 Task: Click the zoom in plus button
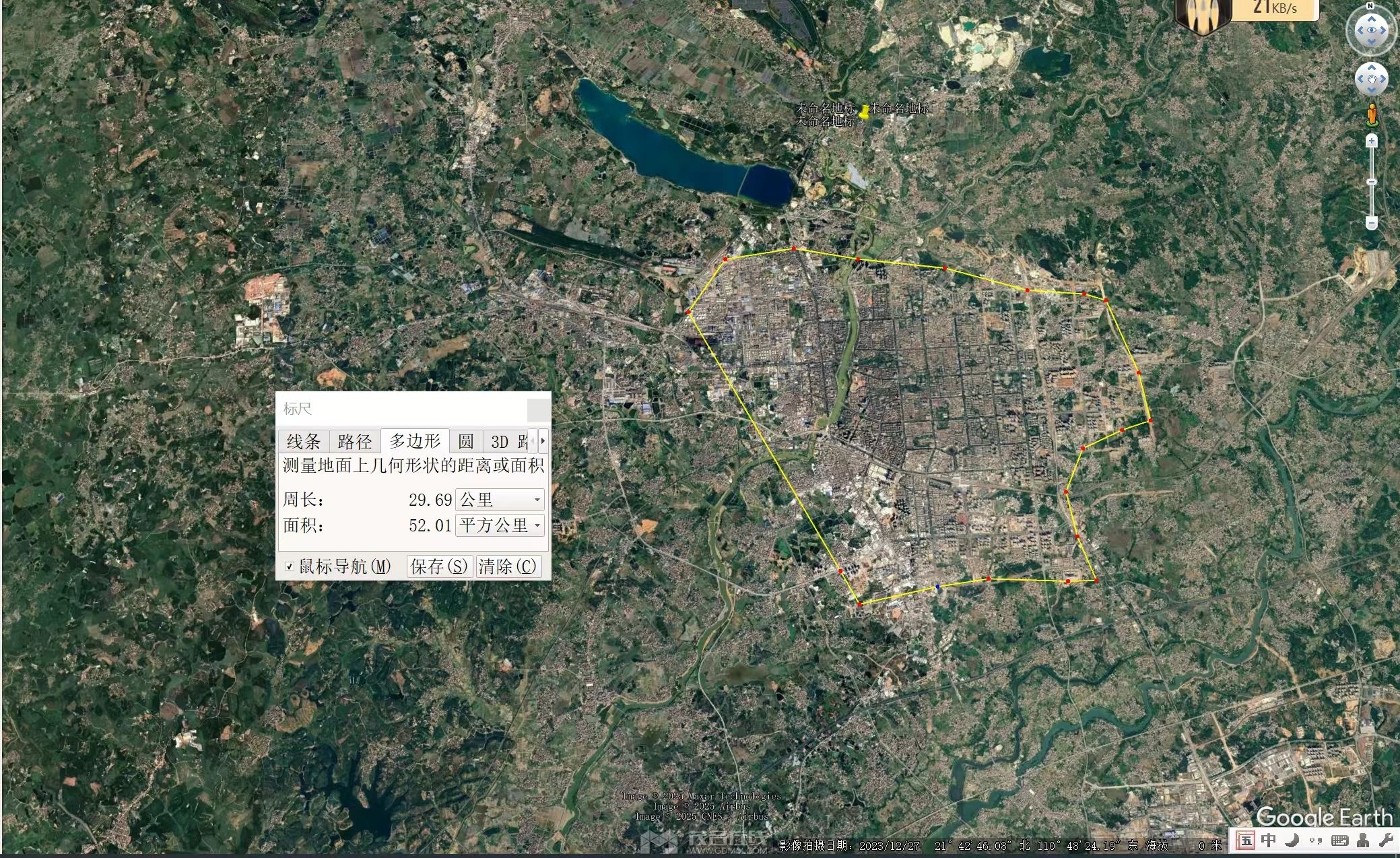(x=1372, y=141)
